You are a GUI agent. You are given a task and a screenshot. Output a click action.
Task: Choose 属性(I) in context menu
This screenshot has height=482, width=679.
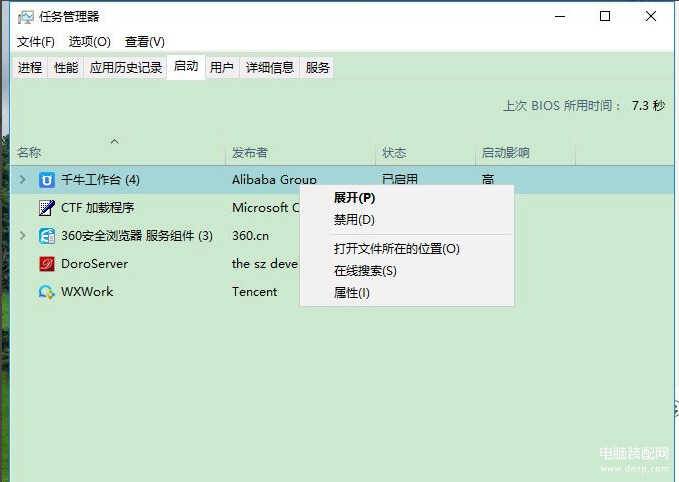point(407,293)
